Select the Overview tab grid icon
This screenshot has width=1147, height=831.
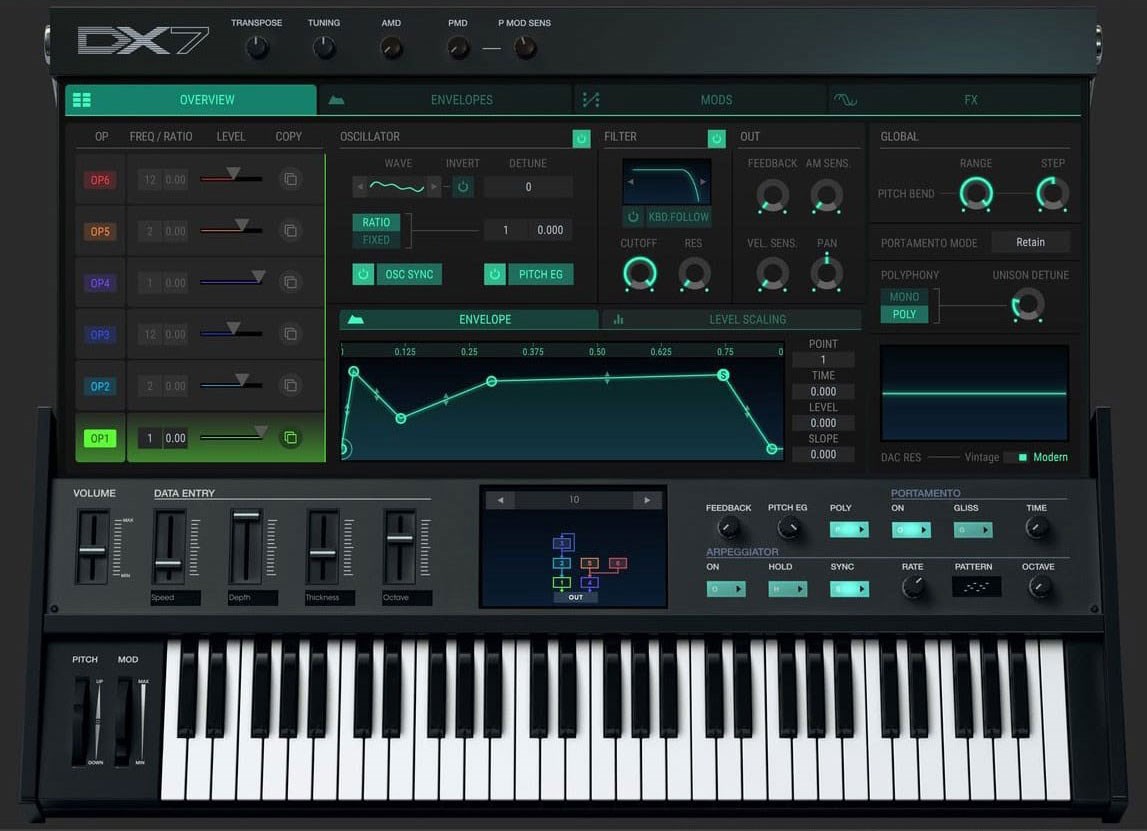click(x=82, y=99)
